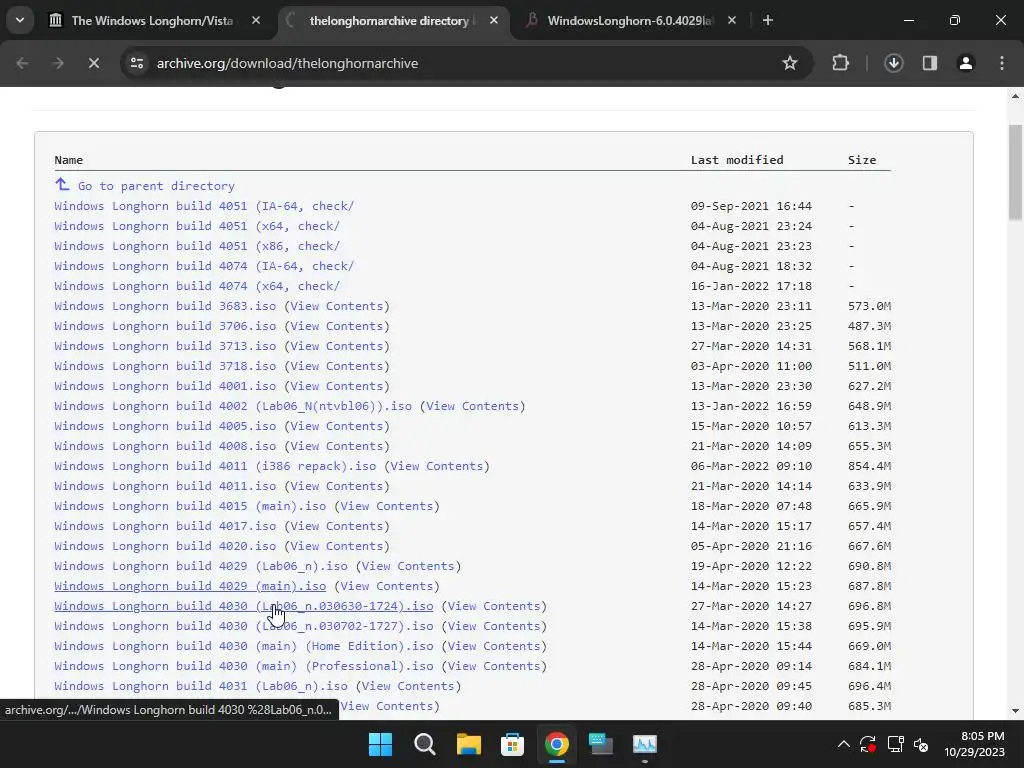
Task: Click the sync tray icon with red dot
Action: click(x=868, y=744)
